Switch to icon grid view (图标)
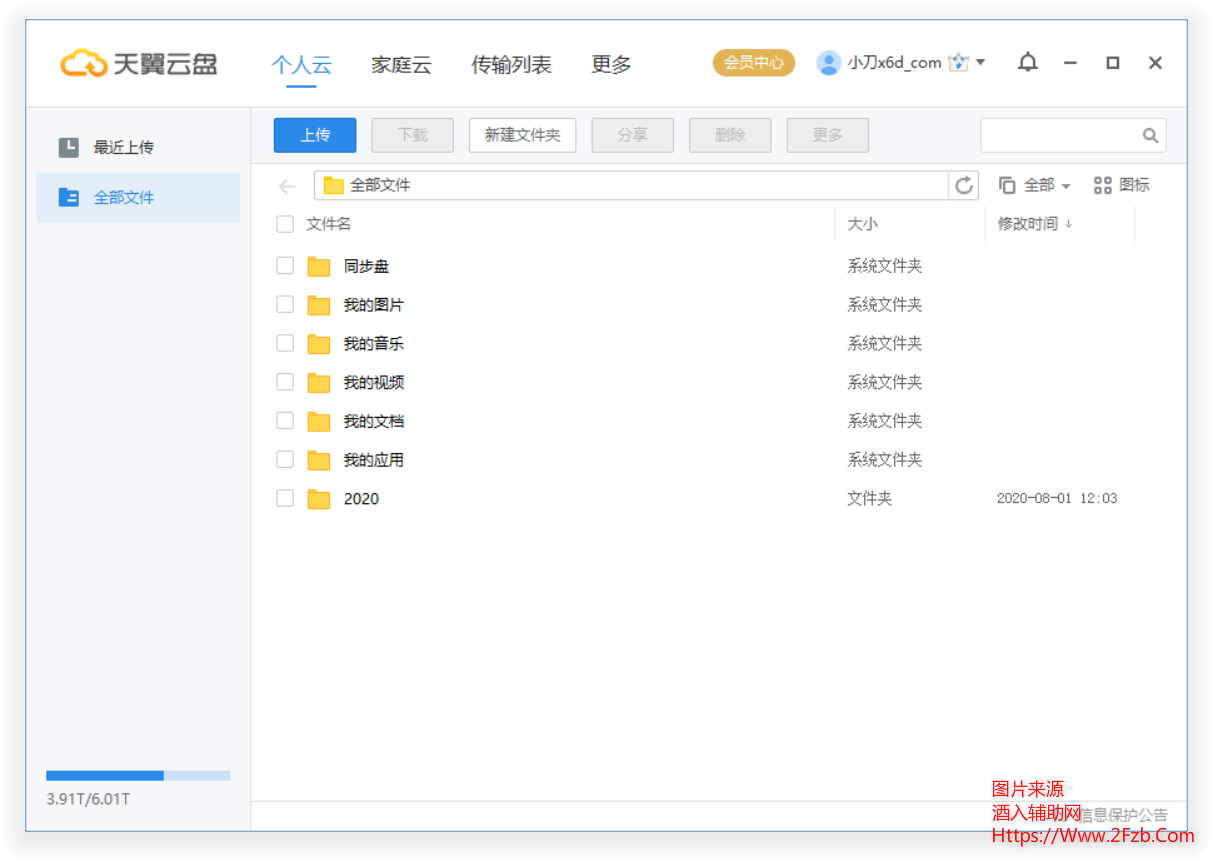 click(1121, 185)
